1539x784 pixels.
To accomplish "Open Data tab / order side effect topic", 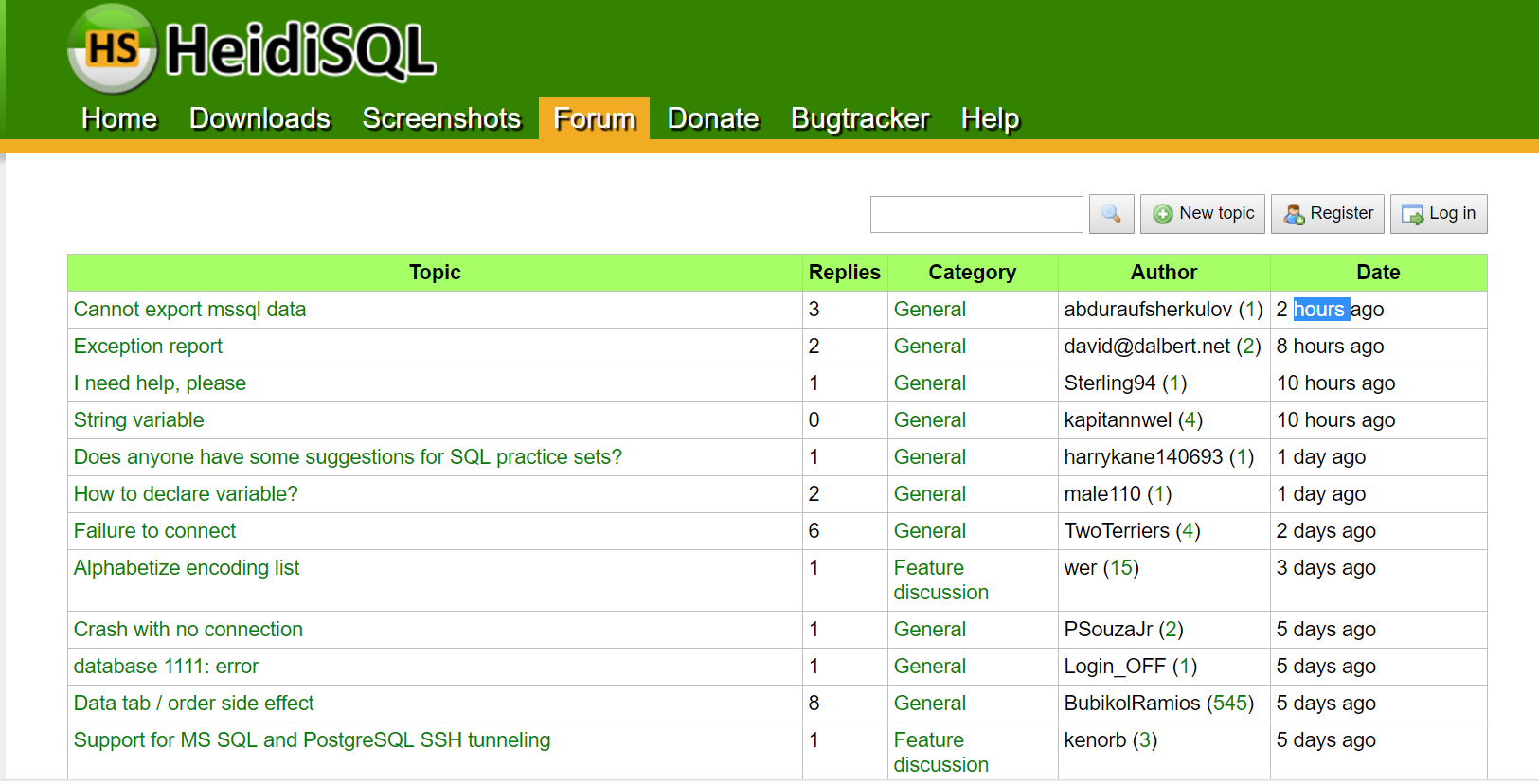I will pyautogui.click(x=194, y=704).
